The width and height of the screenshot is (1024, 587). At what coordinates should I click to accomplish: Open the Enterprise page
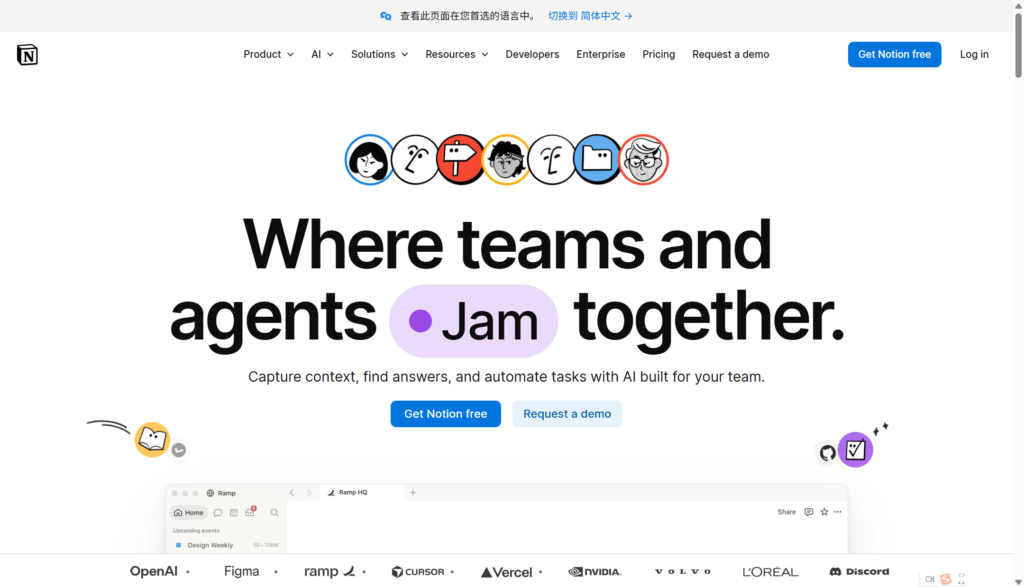pos(600,54)
